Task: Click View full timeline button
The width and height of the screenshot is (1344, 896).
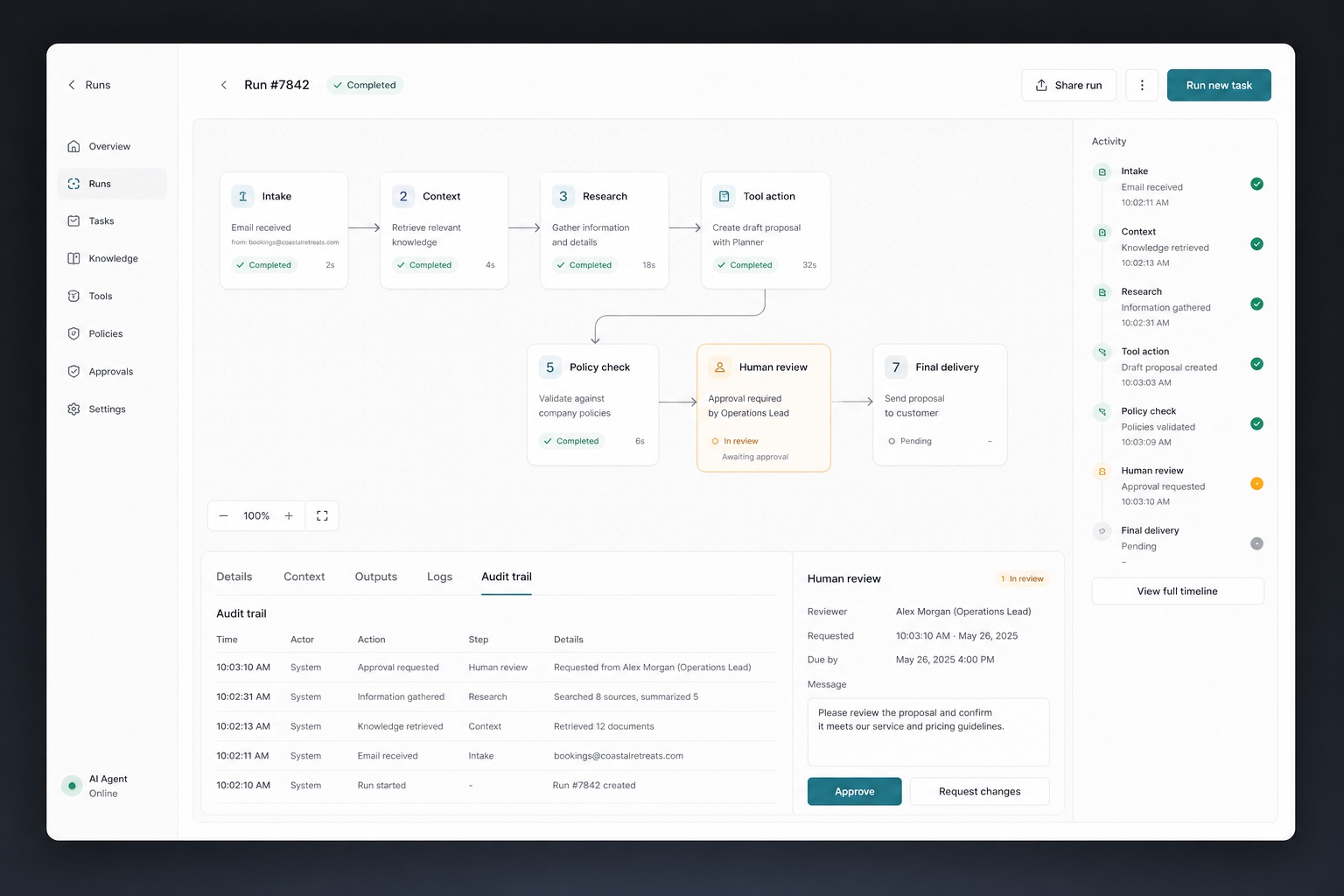Action: (1178, 591)
